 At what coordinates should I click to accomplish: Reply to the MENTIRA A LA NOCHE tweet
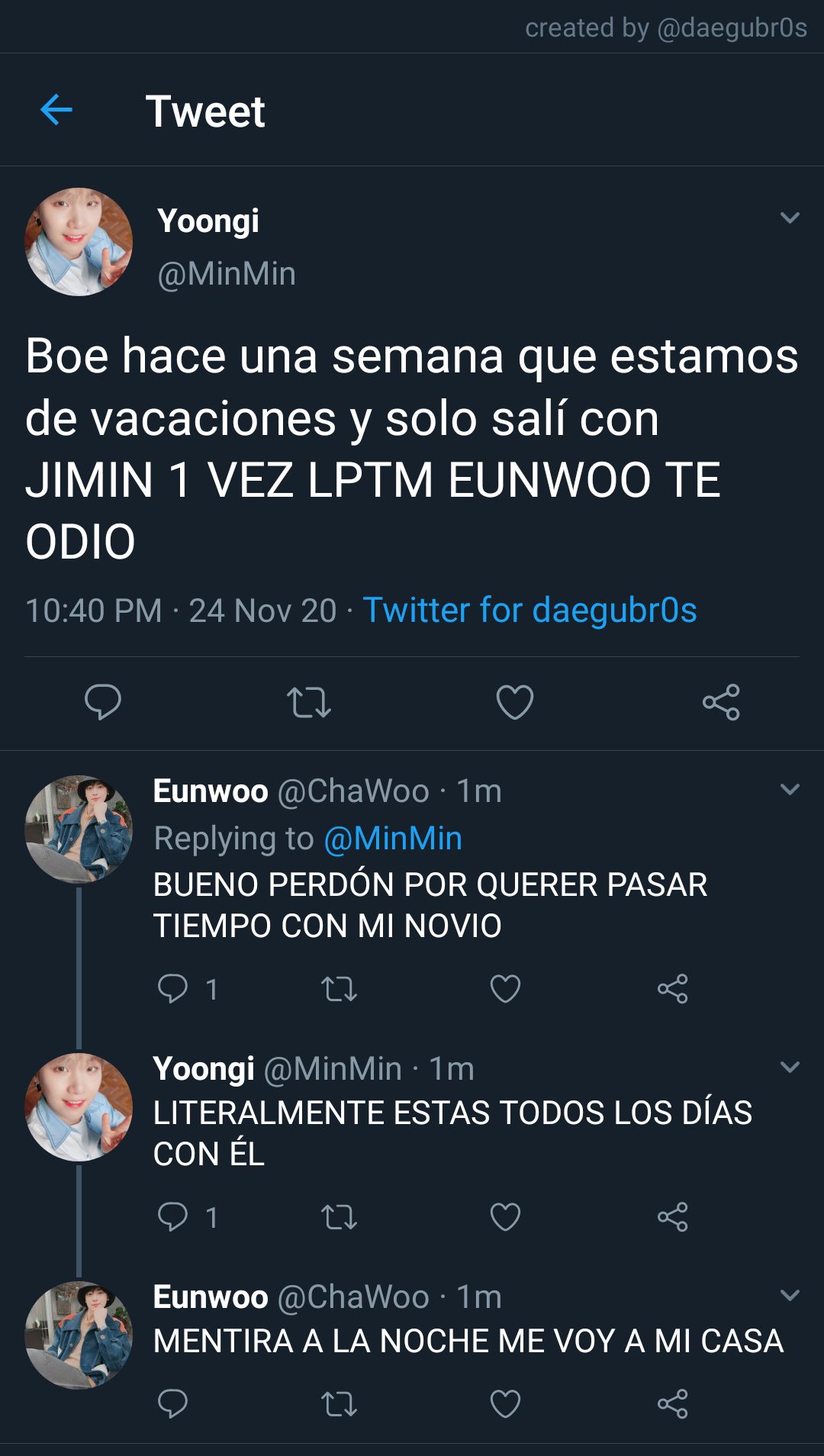[172, 1403]
